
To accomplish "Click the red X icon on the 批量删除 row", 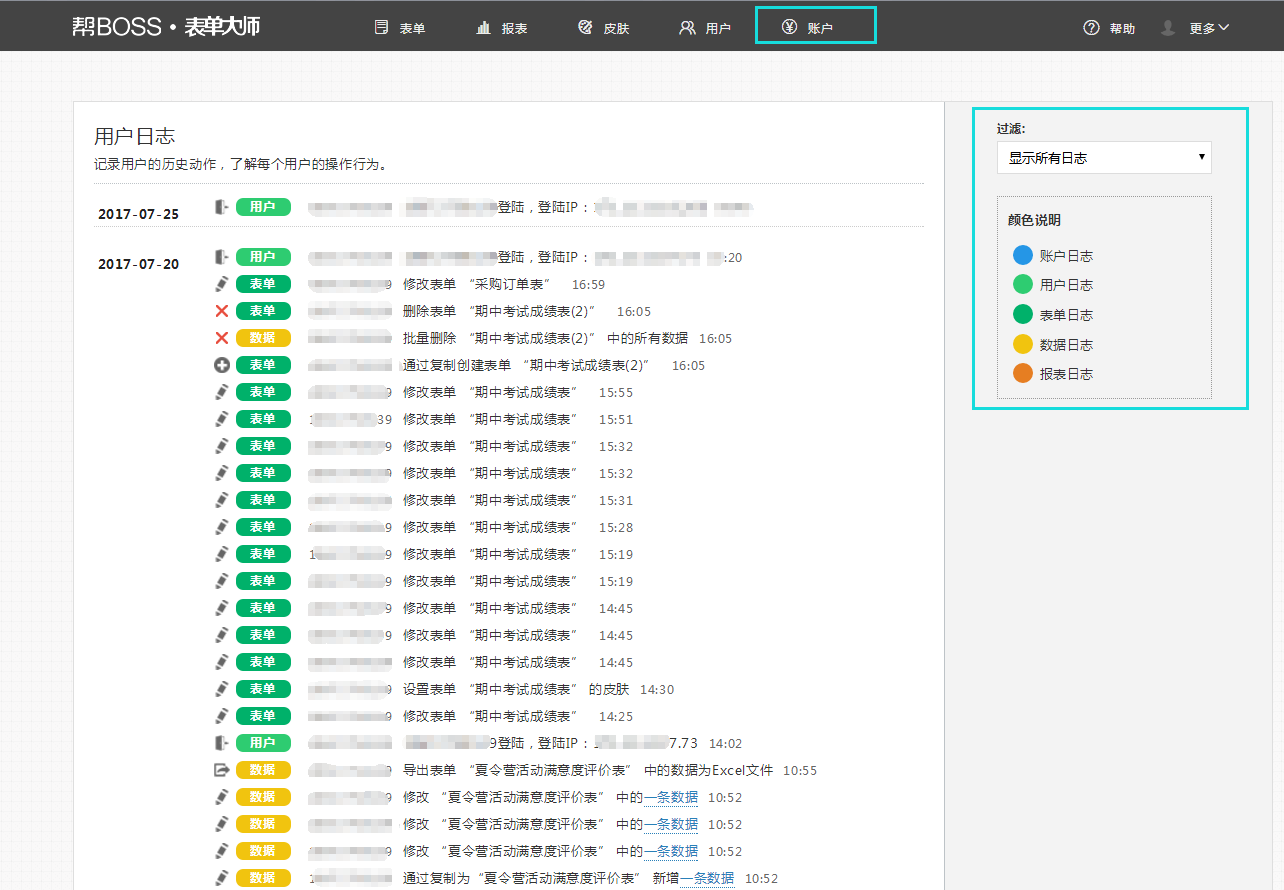I will (222, 338).
